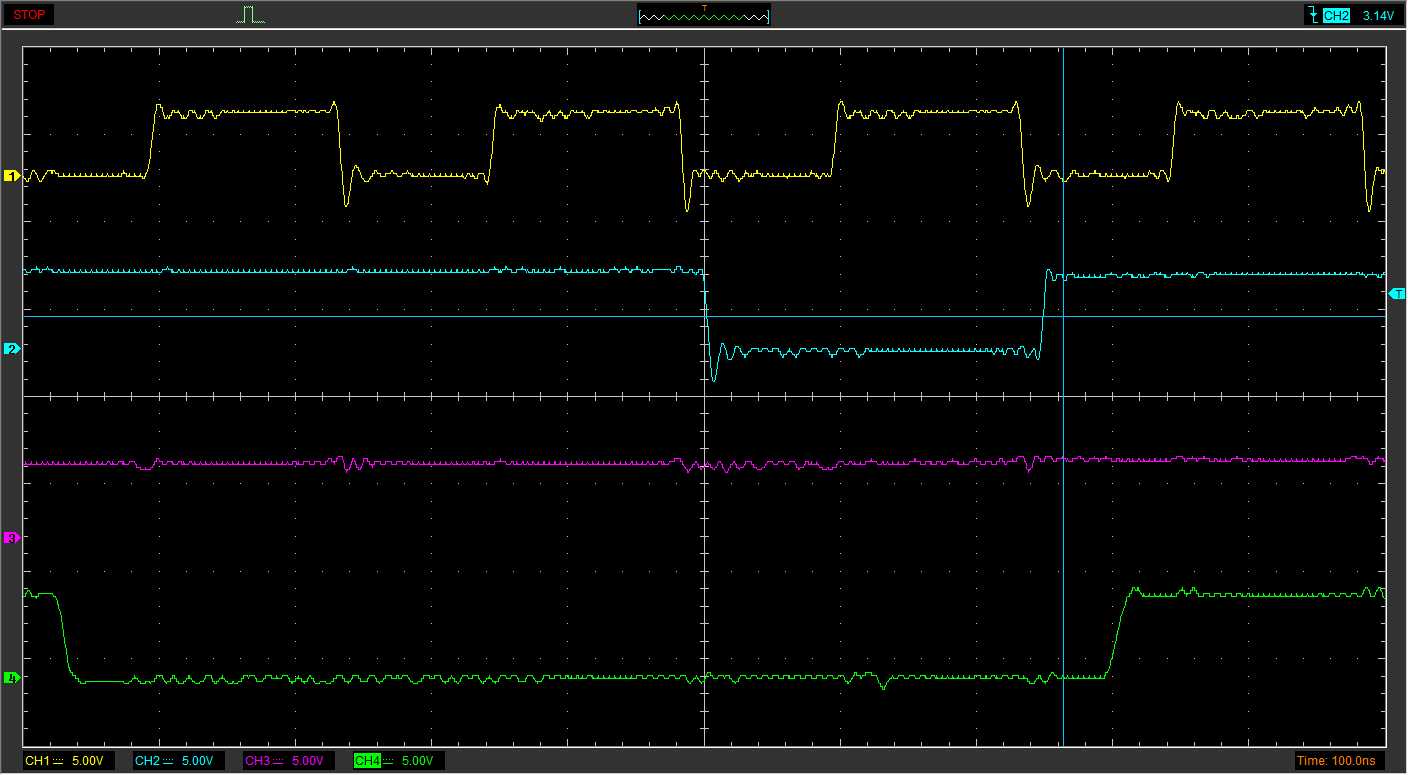Image resolution: width=1408 pixels, height=775 pixels.
Task: Open the CH3 5.00V scale setting
Action: (306, 761)
